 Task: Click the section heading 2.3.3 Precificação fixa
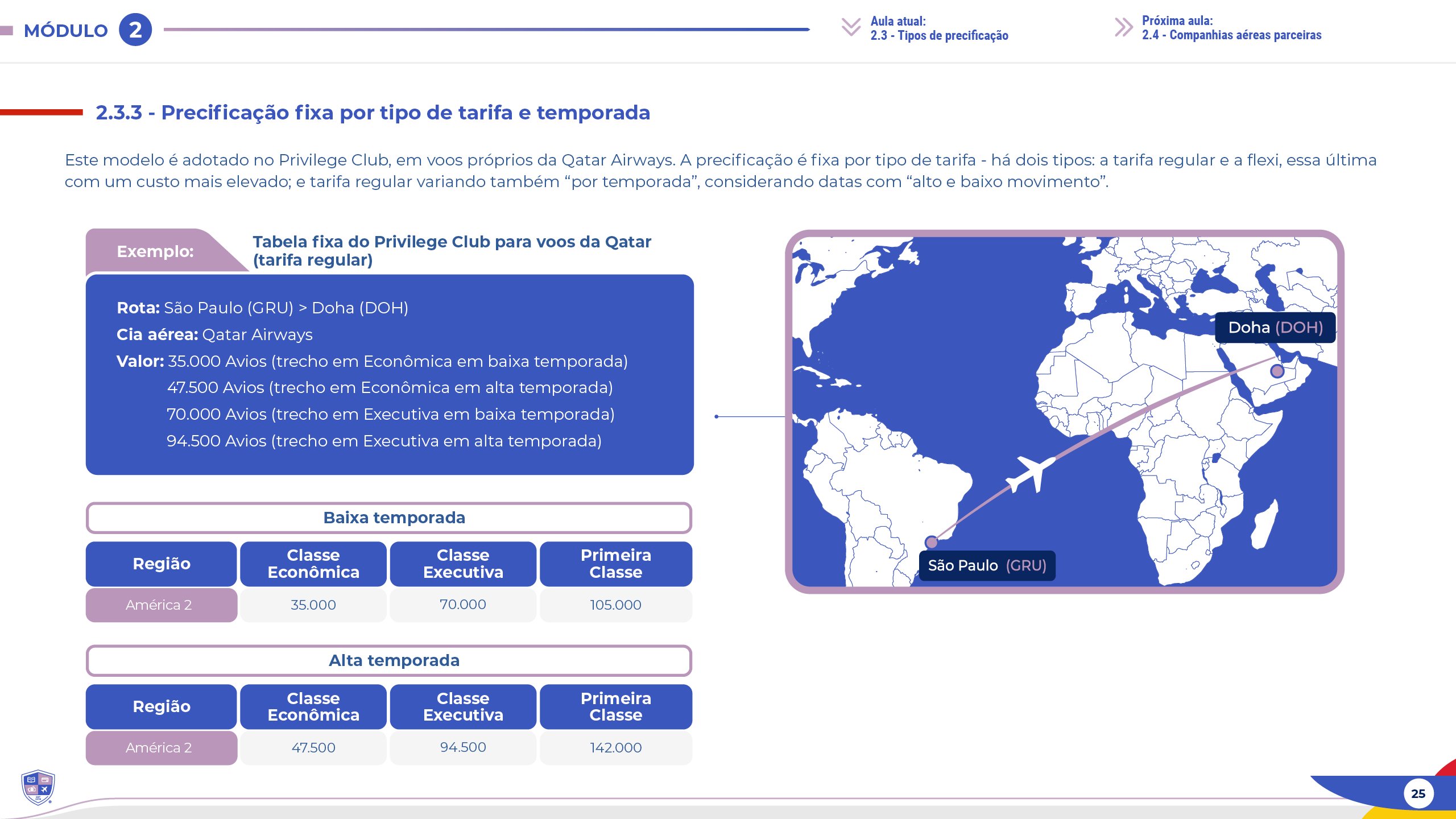point(373,113)
